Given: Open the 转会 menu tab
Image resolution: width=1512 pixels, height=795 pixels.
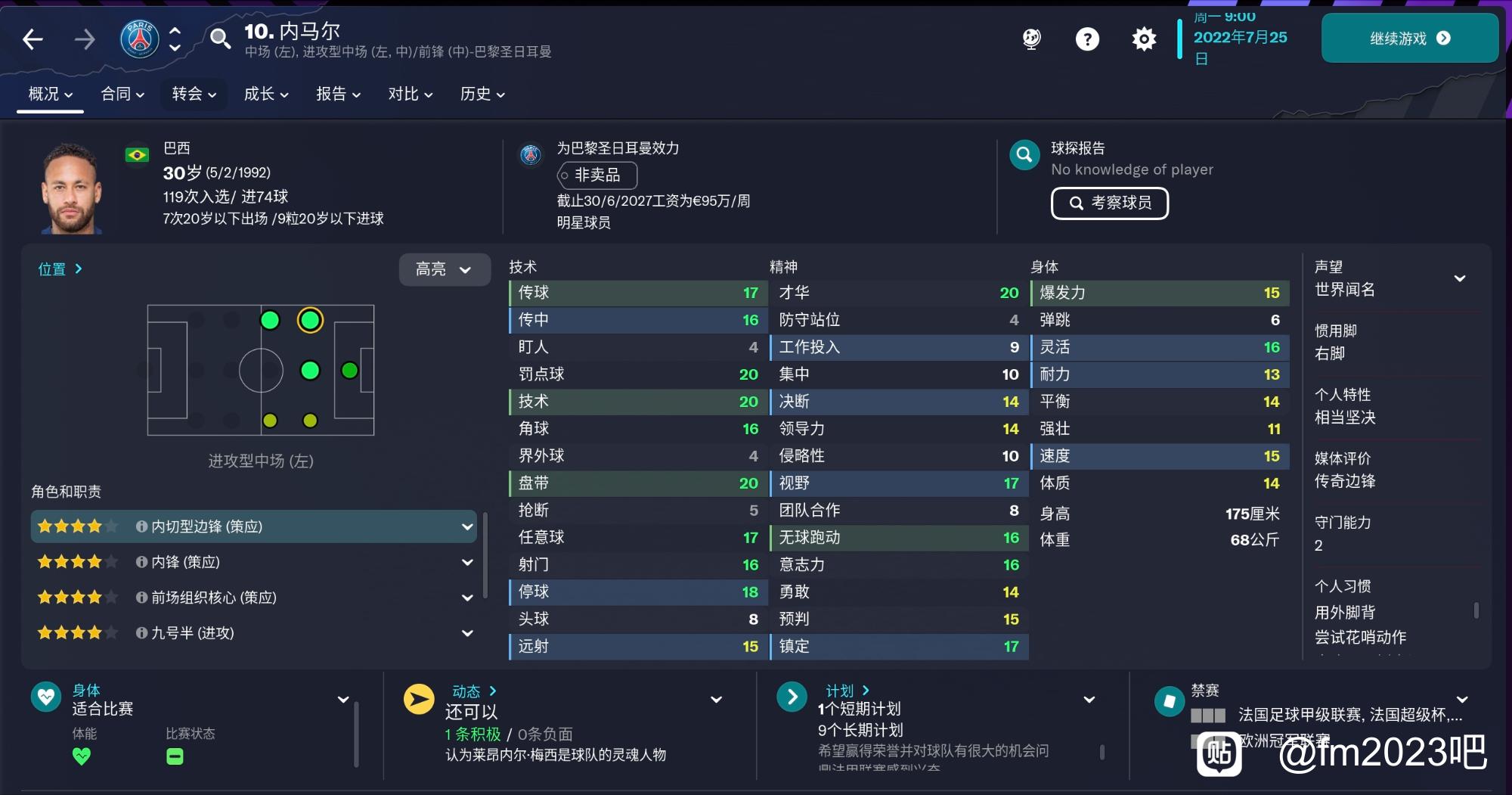Looking at the screenshot, I should coord(194,94).
